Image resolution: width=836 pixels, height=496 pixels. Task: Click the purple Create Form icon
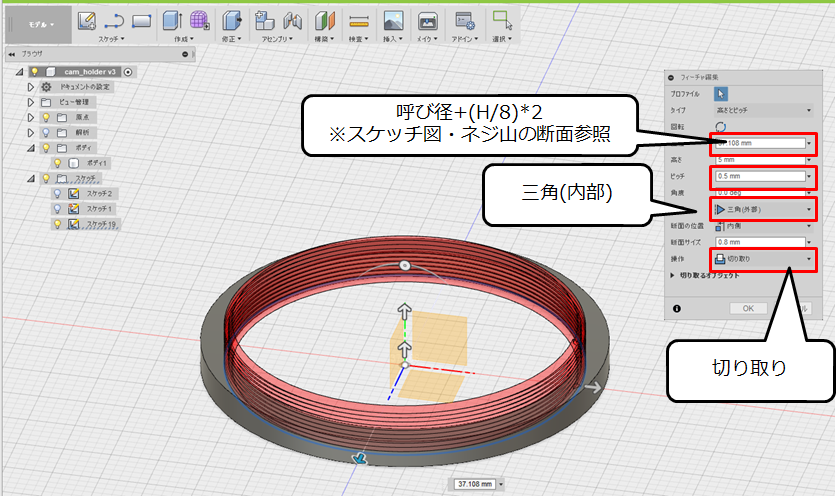click(x=199, y=21)
